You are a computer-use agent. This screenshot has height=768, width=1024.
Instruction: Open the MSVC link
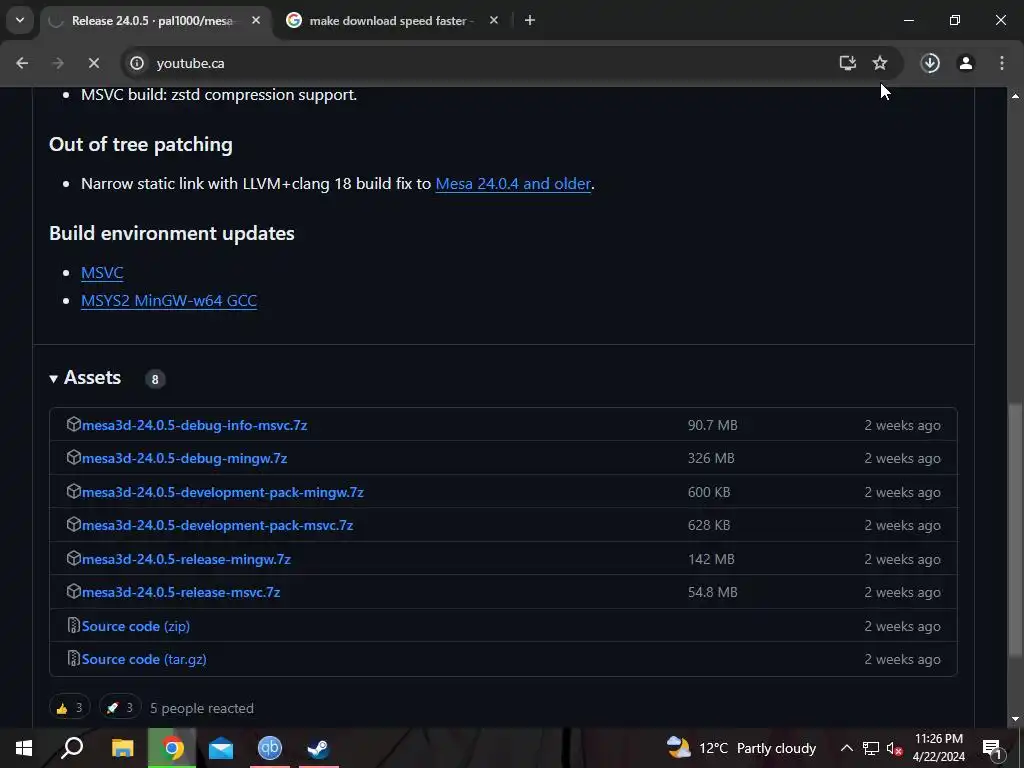click(x=102, y=272)
